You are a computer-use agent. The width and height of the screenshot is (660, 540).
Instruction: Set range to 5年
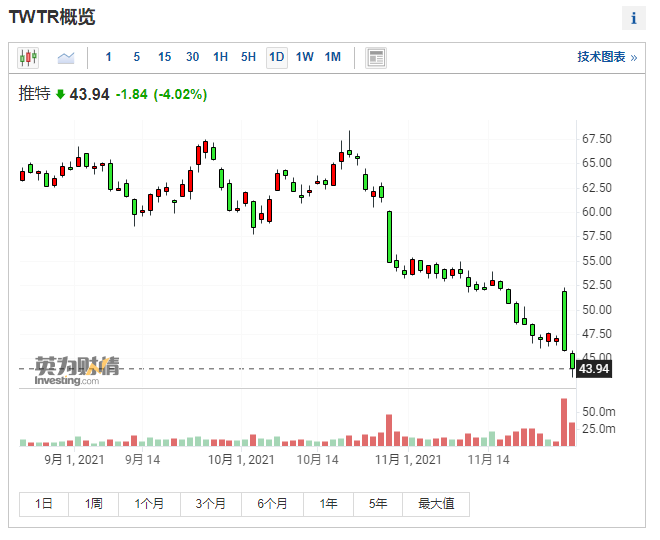pos(378,504)
